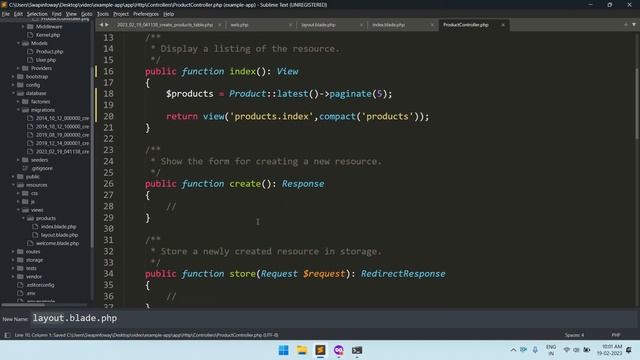640x360 pixels.
Task: Open the Preferences menu
Action: point(146,14)
